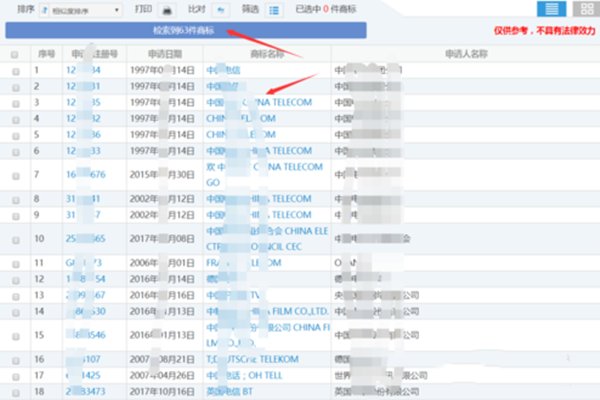Open row 1 registration number link

tap(83, 70)
